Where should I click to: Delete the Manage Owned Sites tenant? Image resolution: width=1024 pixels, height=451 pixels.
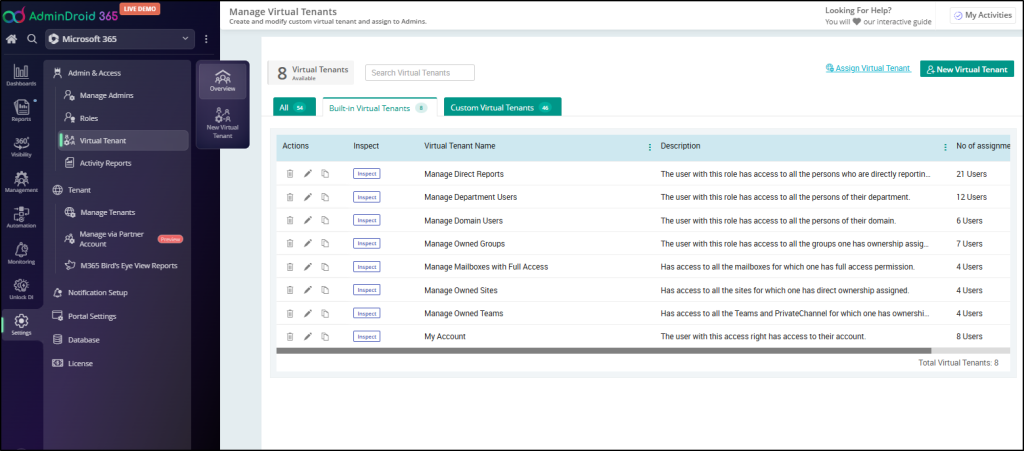click(x=289, y=290)
